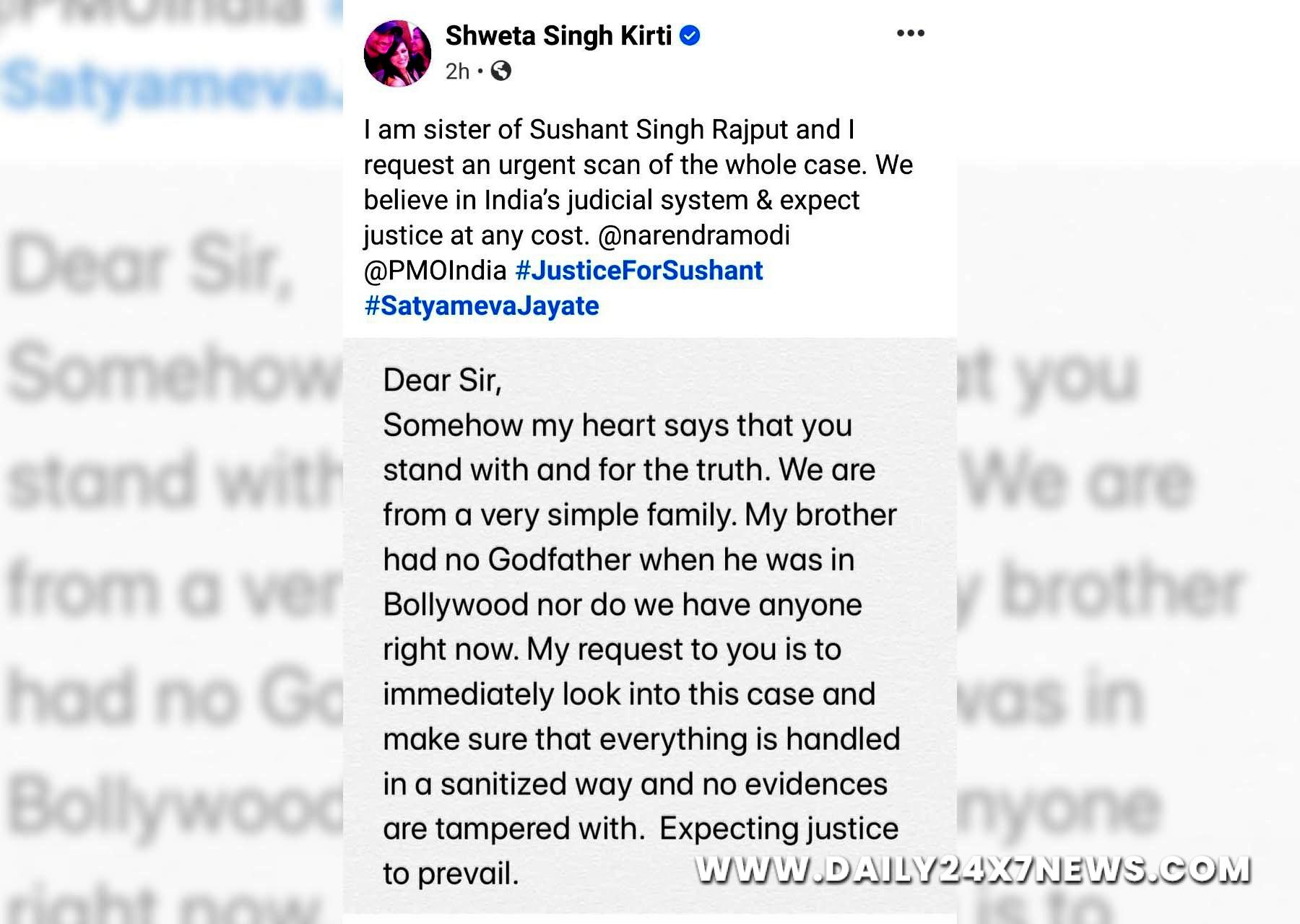Open the three-dot post options menu

point(910,33)
